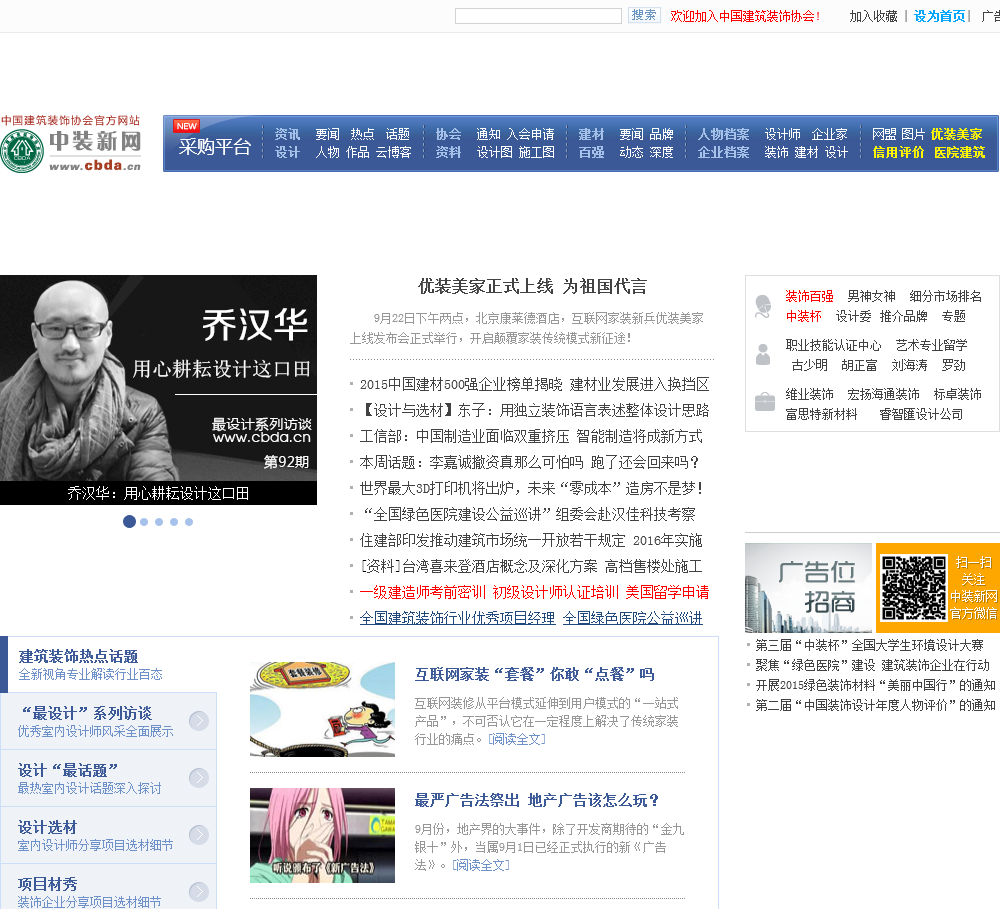
Task: Select the 设计选材 sidebar tab
Action: coord(108,834)
